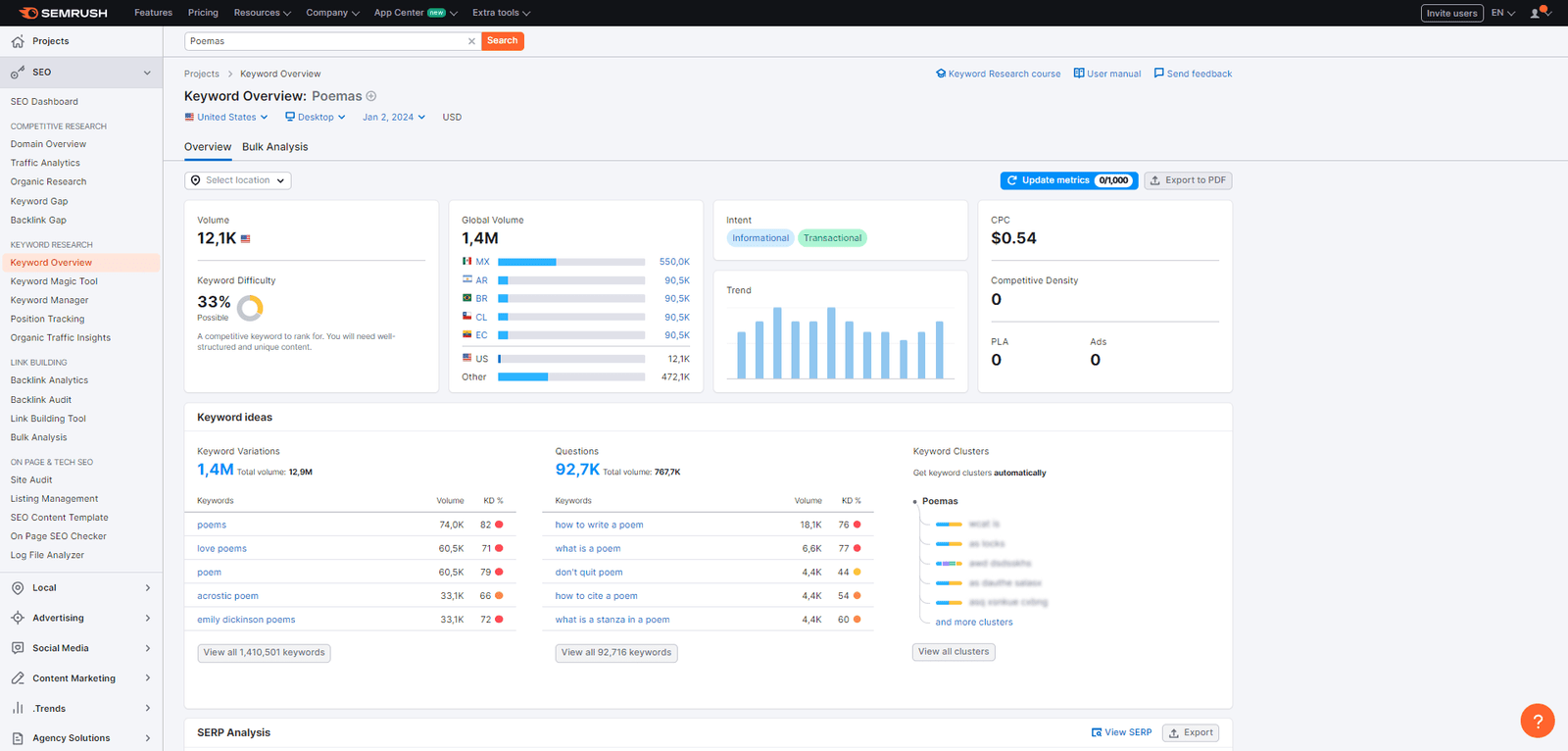
Task: Click the Agency Solutions document icon
Action: tap(18, 738)
